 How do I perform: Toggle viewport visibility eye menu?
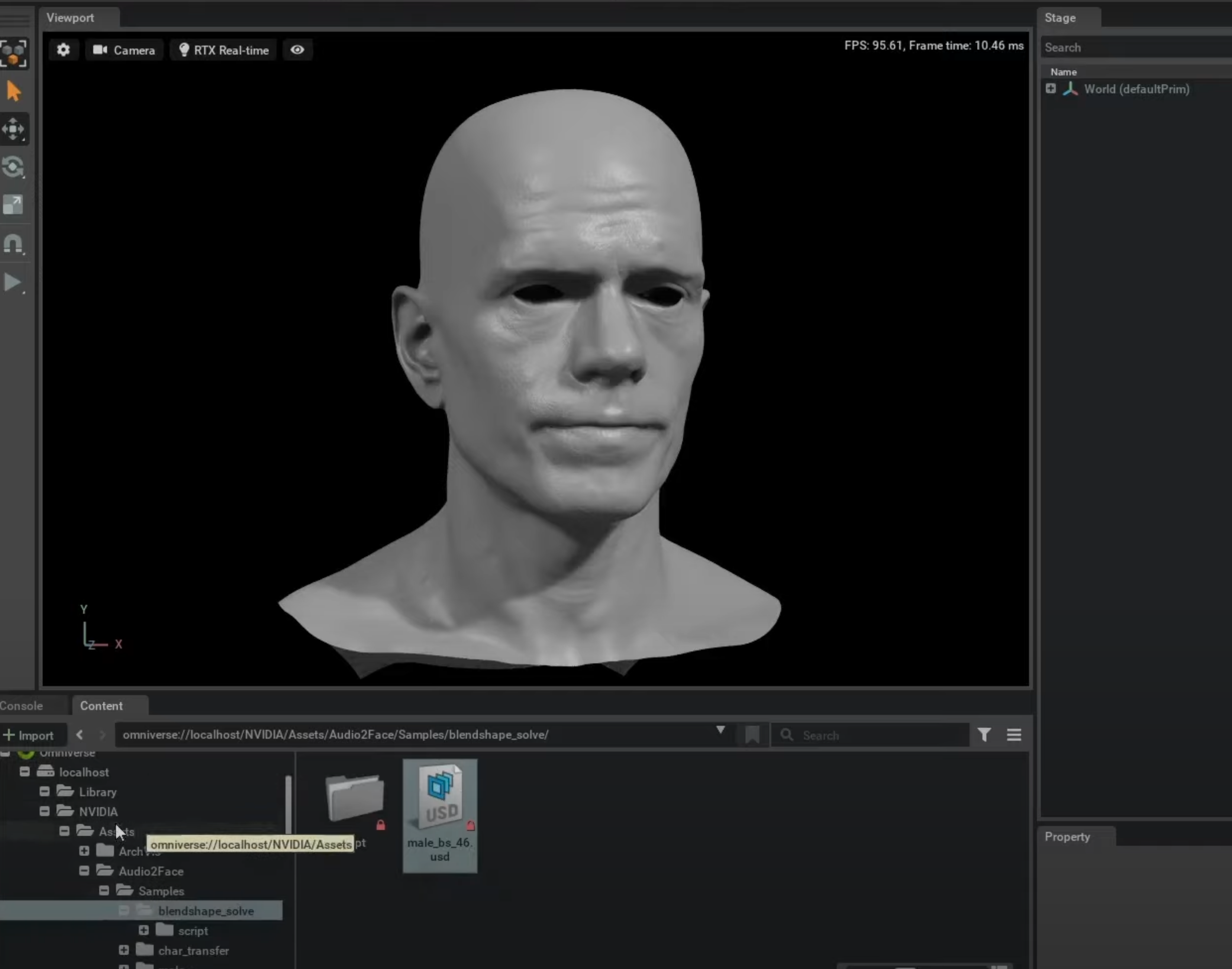tap(297, 50)
